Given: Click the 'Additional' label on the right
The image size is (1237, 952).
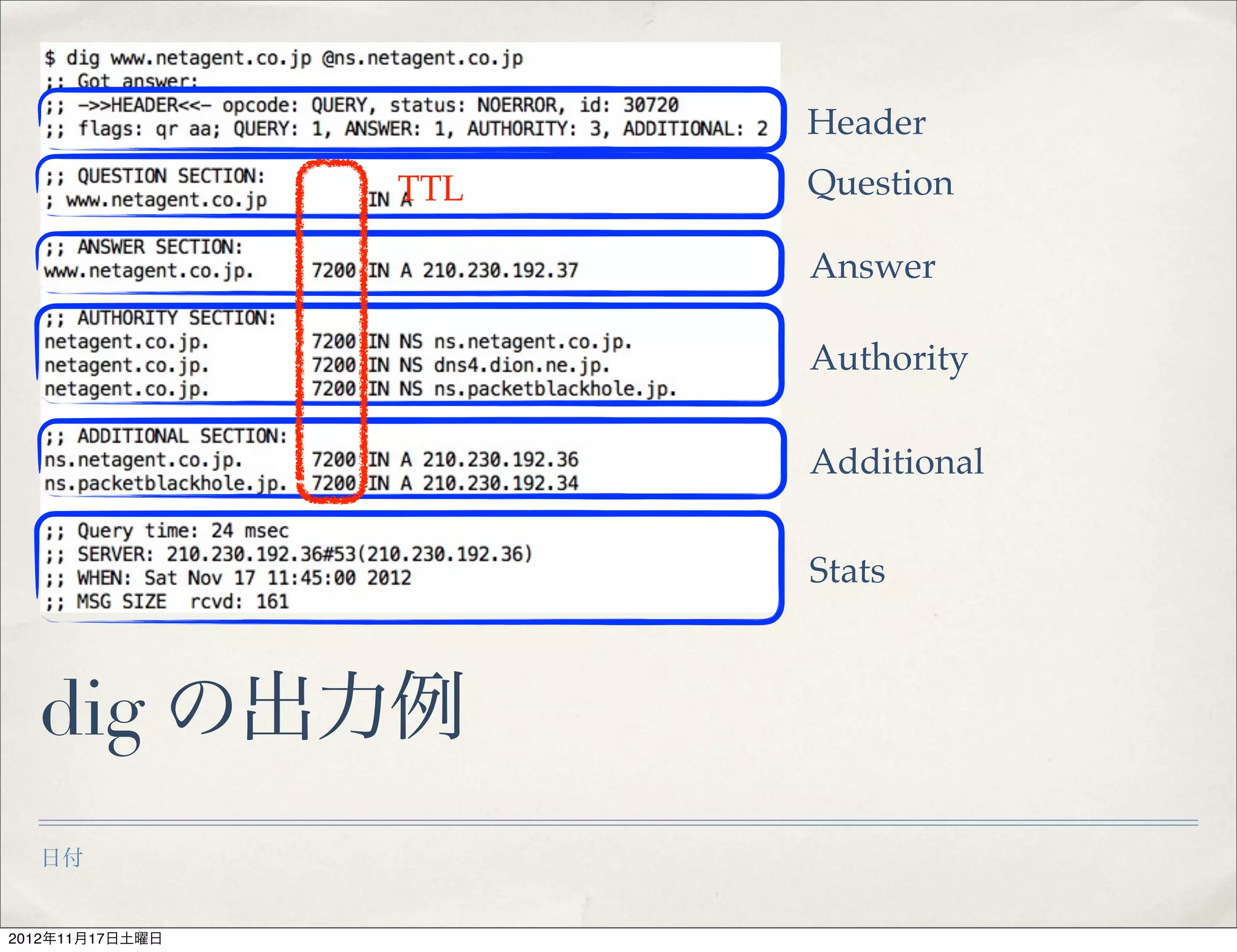Looking at the screenshot, I should point(897,462).
